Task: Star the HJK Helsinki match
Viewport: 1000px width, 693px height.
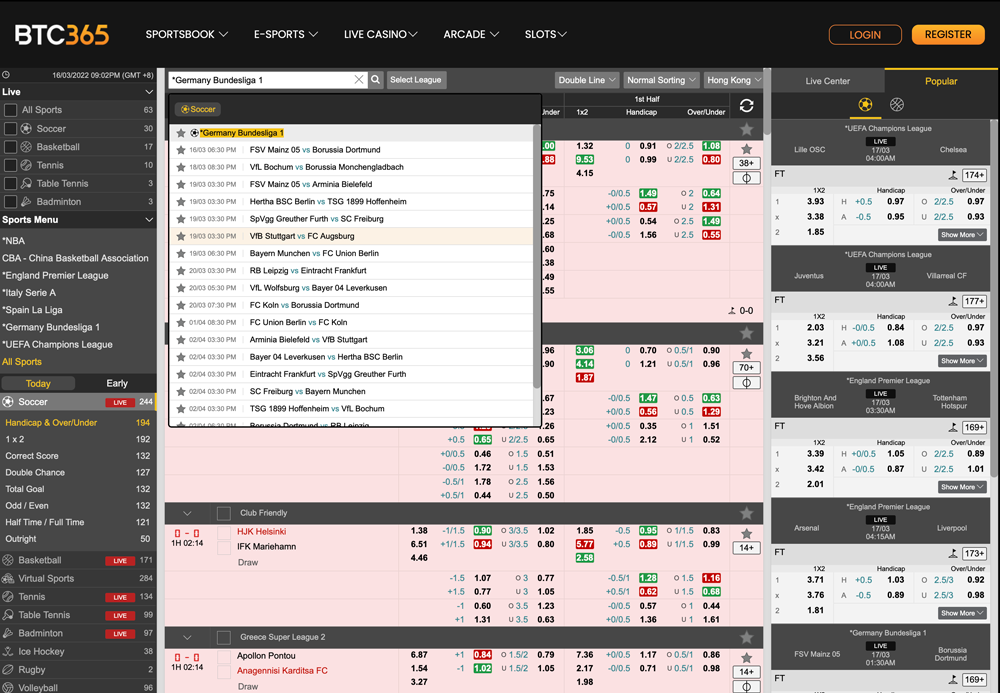Action: (747, 534)
